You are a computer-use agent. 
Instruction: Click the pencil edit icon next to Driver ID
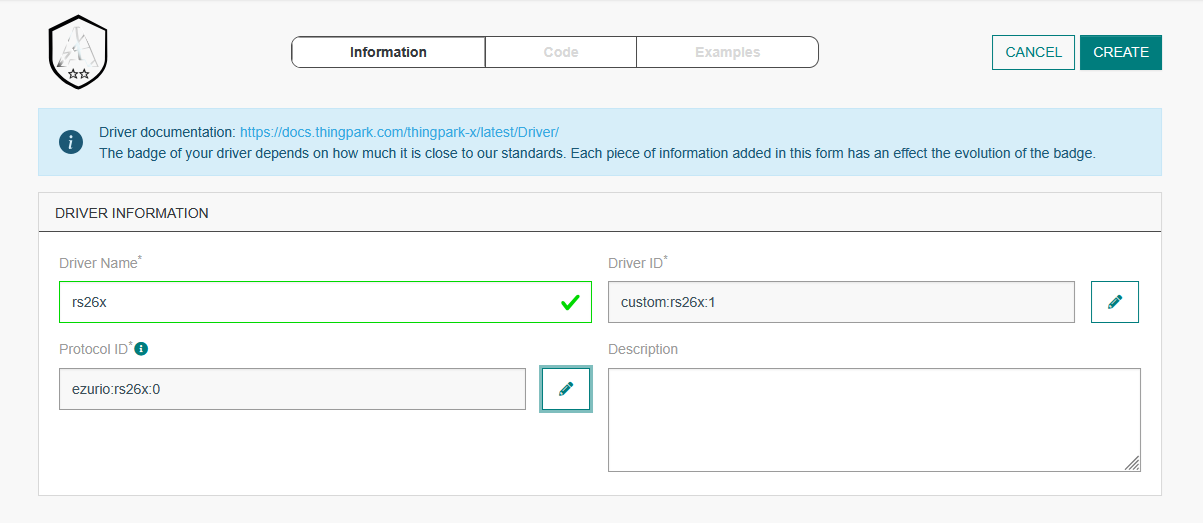point(1115,302)
